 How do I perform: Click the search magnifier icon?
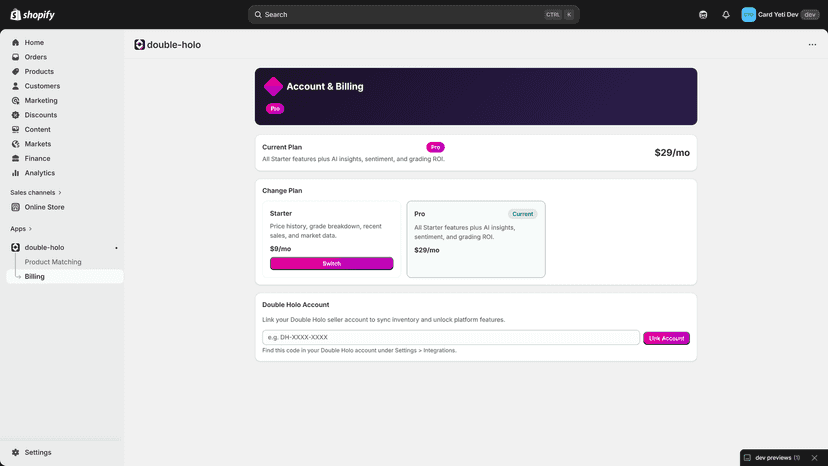[x=258, y=15]
